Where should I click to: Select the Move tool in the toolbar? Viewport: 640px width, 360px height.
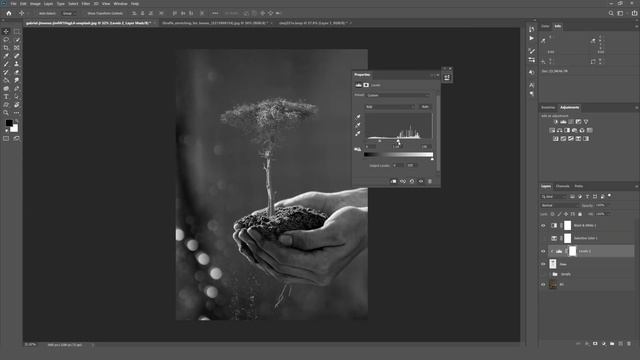point(6,31)
